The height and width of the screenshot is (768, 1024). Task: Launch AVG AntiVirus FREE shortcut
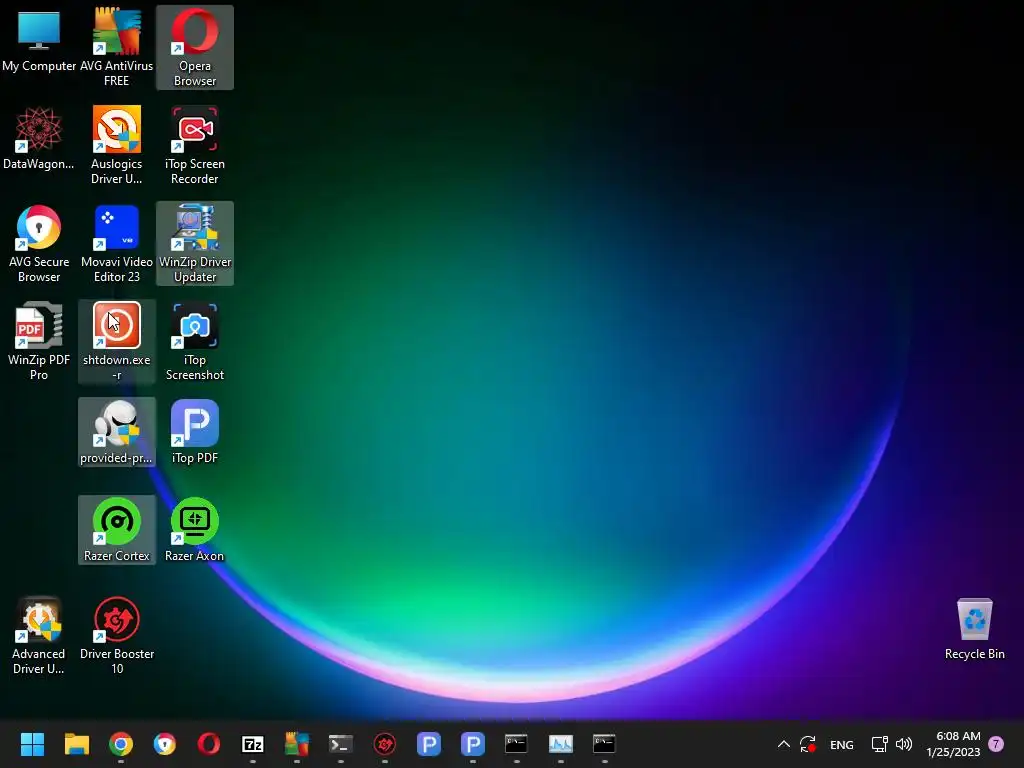tap(116, 47)
